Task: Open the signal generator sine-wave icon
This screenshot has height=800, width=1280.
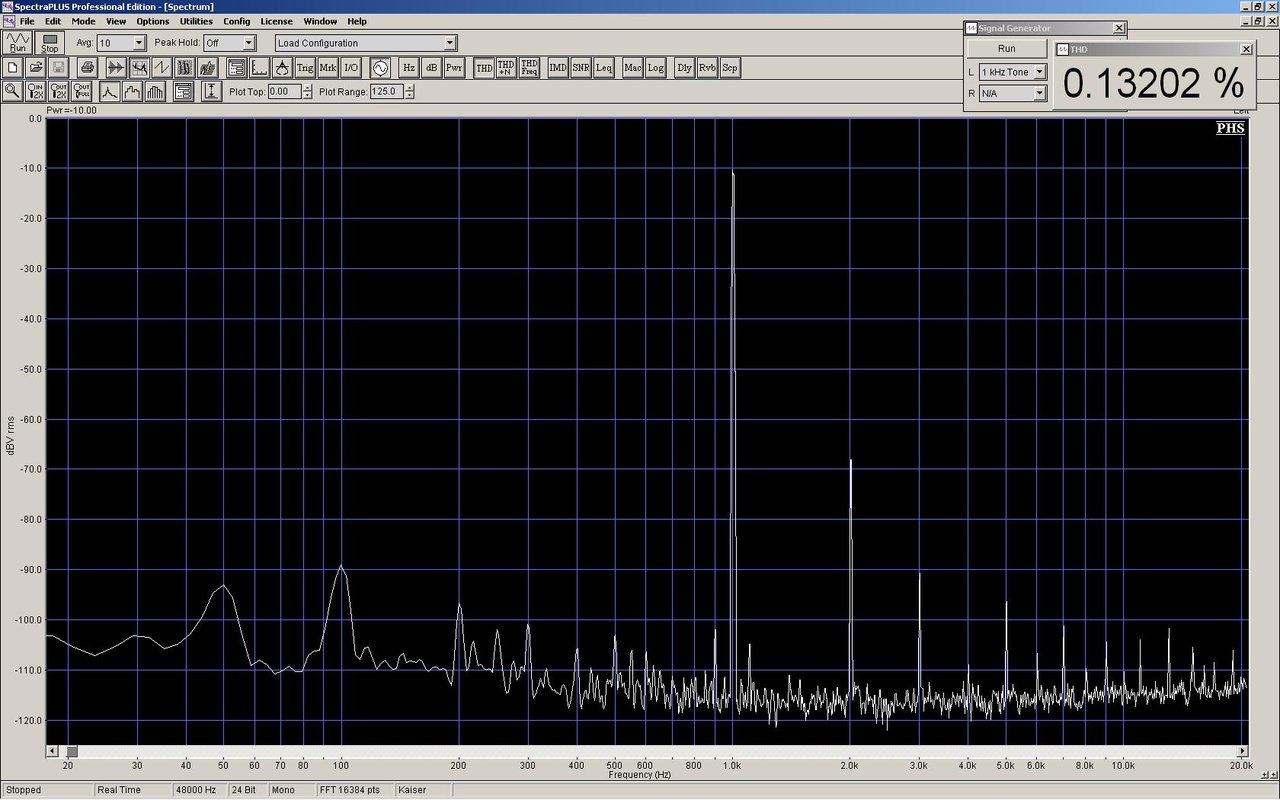Action: (380, 68)
